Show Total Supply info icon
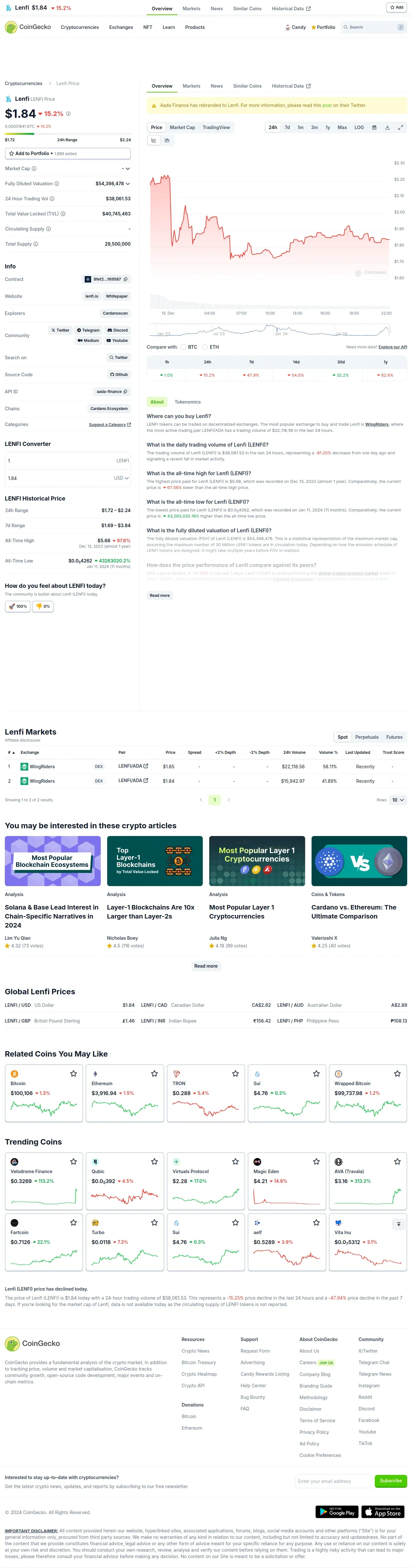The width and height of the screenshot is (412, 1568). (36, 244)
